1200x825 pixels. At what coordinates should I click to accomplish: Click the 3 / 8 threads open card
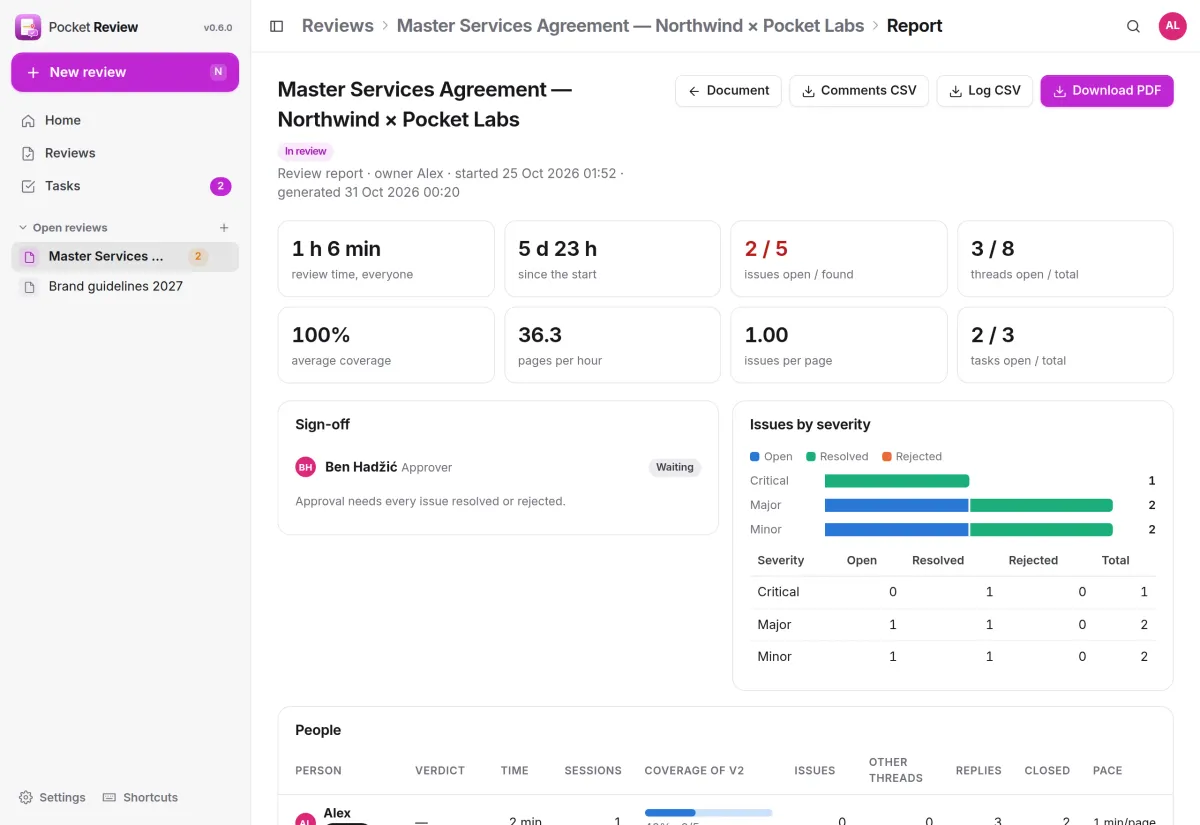tap(1065, 259)
